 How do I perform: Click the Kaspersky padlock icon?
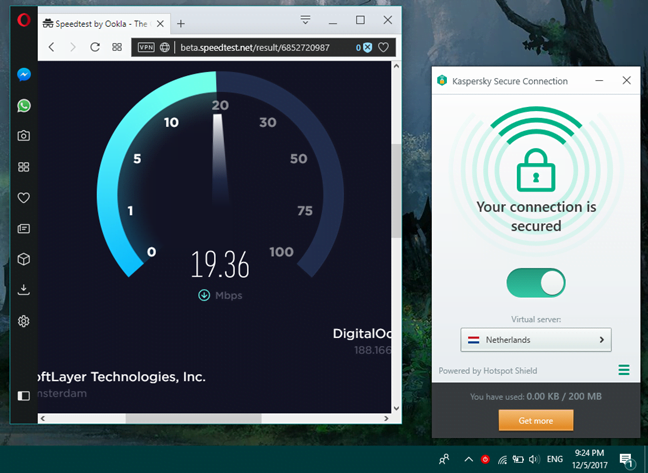tap(536, 170)
